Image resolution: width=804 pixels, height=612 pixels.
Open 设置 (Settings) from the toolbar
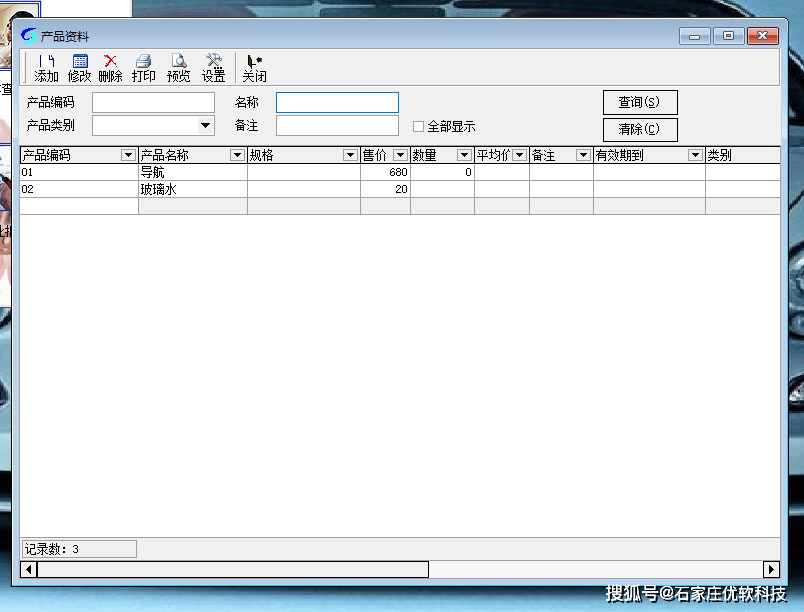coord(213,68)
